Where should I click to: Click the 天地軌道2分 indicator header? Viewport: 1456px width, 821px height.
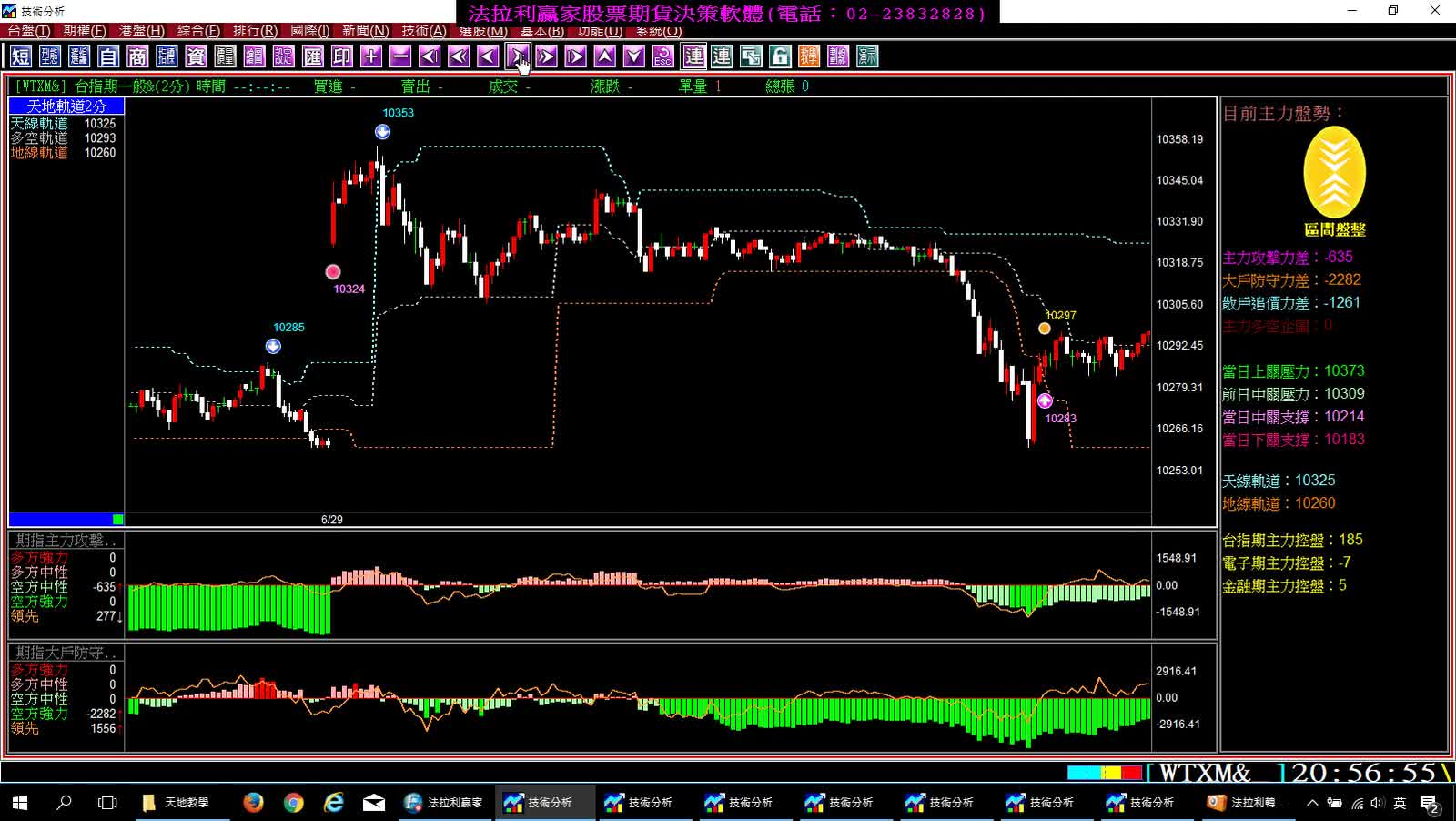pyautogui.click(x=66, y=106)
